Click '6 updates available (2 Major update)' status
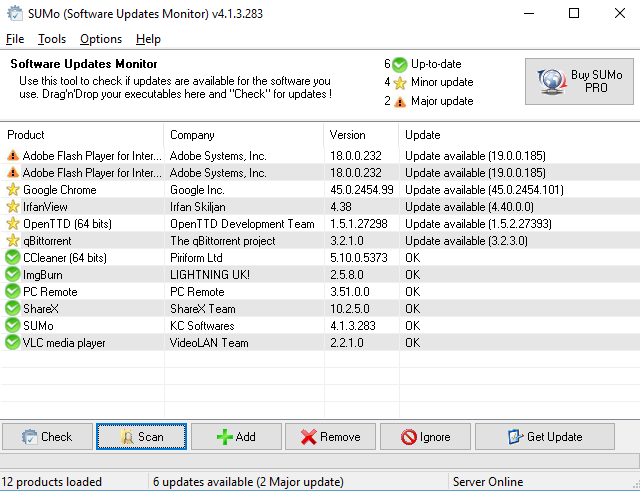 [x=248, y=482]
